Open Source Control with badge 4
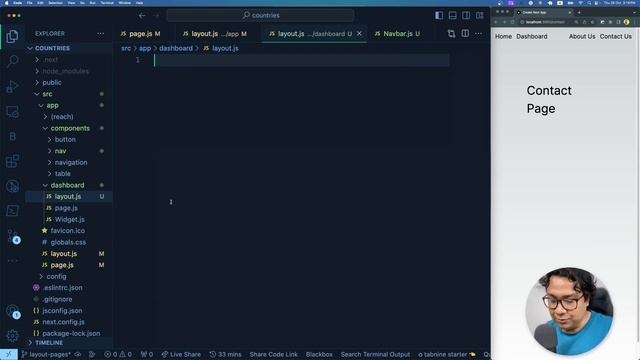The width and height of the screenshot is (640, 360). click(x=12, y=236)
